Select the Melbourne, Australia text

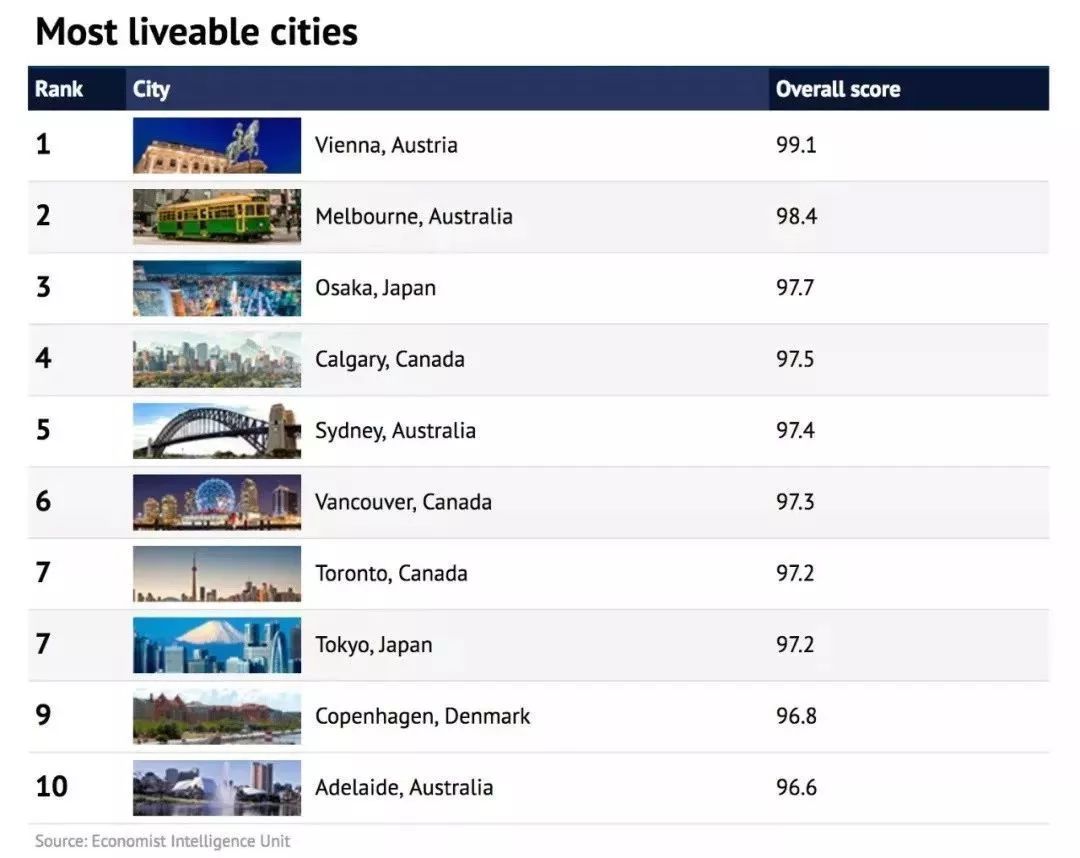click(413, 216)
